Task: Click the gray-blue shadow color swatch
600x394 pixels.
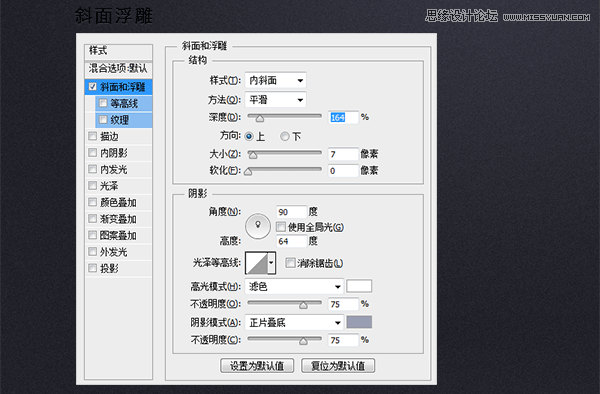Action: (359, 322)
